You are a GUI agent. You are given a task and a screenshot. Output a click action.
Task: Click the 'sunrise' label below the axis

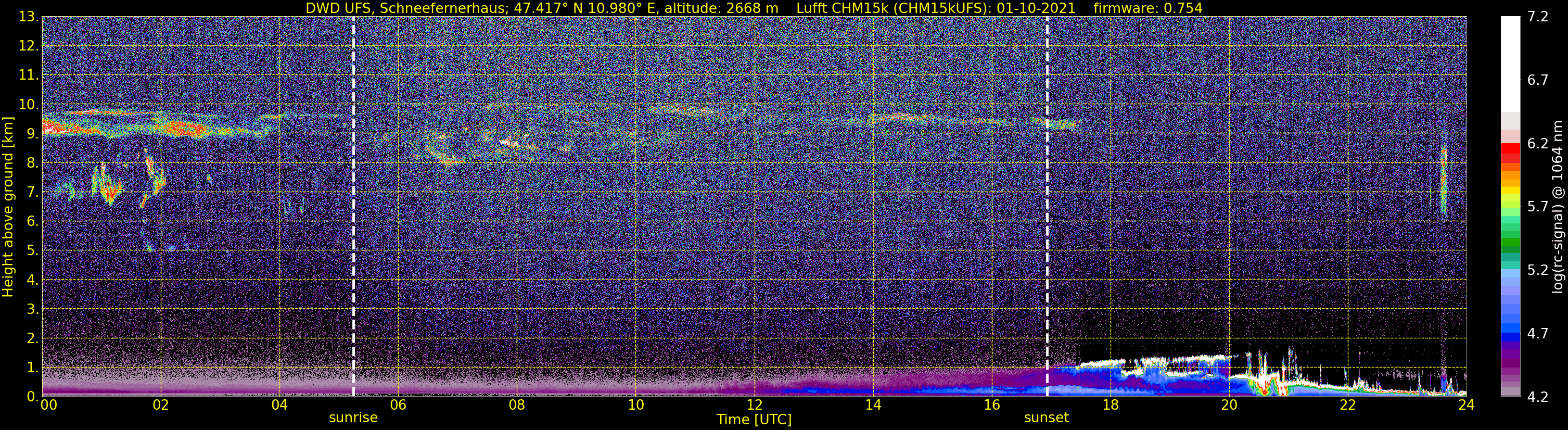pyautogui.click(x=353, y=418)
